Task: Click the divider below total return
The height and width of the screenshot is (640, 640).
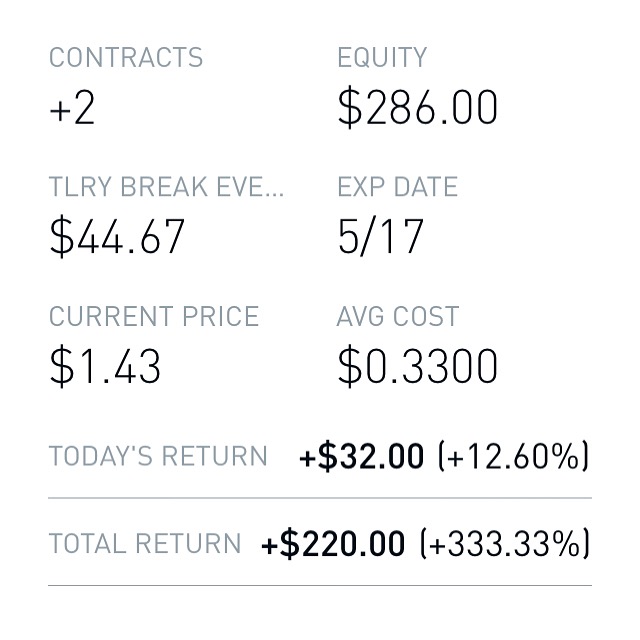Action: coord(320,585)
